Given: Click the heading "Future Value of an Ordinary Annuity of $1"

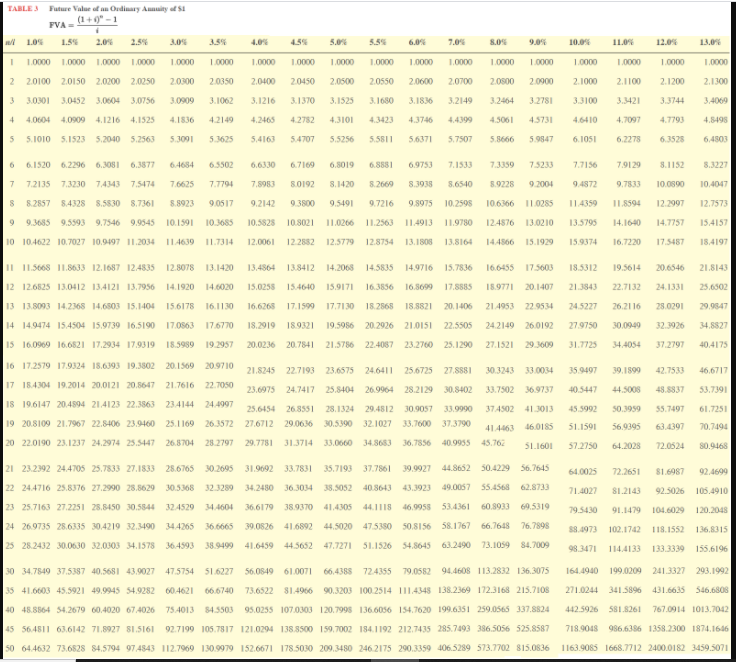Looking at the screenshot, I should click(117, 8).
